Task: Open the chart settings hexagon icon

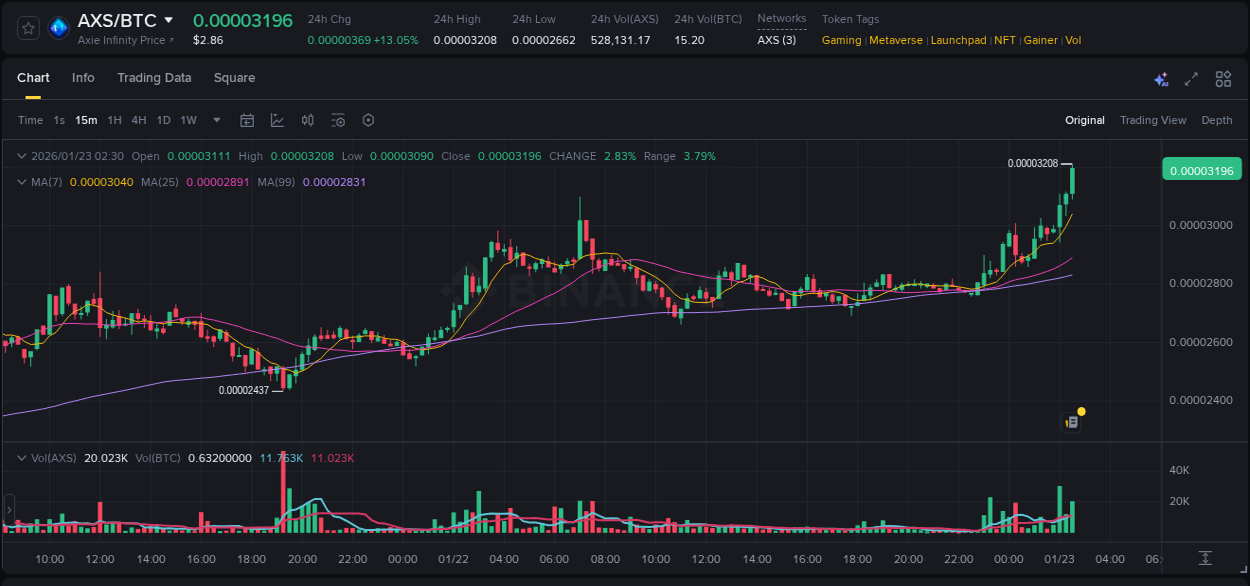Action: pyautogui.click(x=368, y=120)
